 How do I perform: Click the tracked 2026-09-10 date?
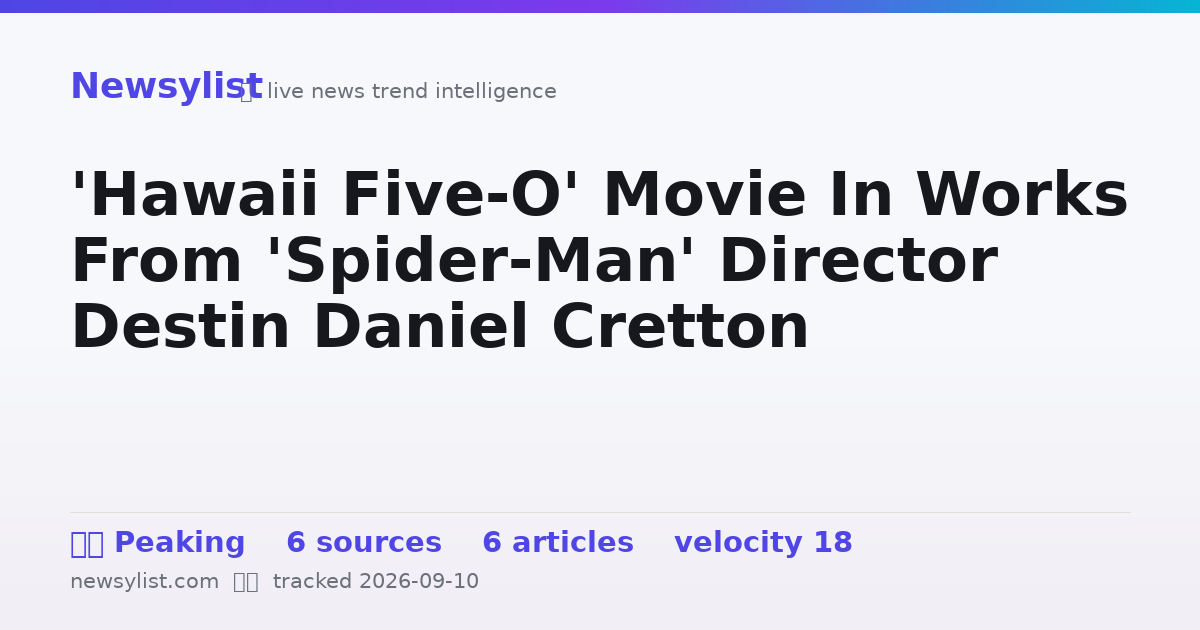pos(376,582)
